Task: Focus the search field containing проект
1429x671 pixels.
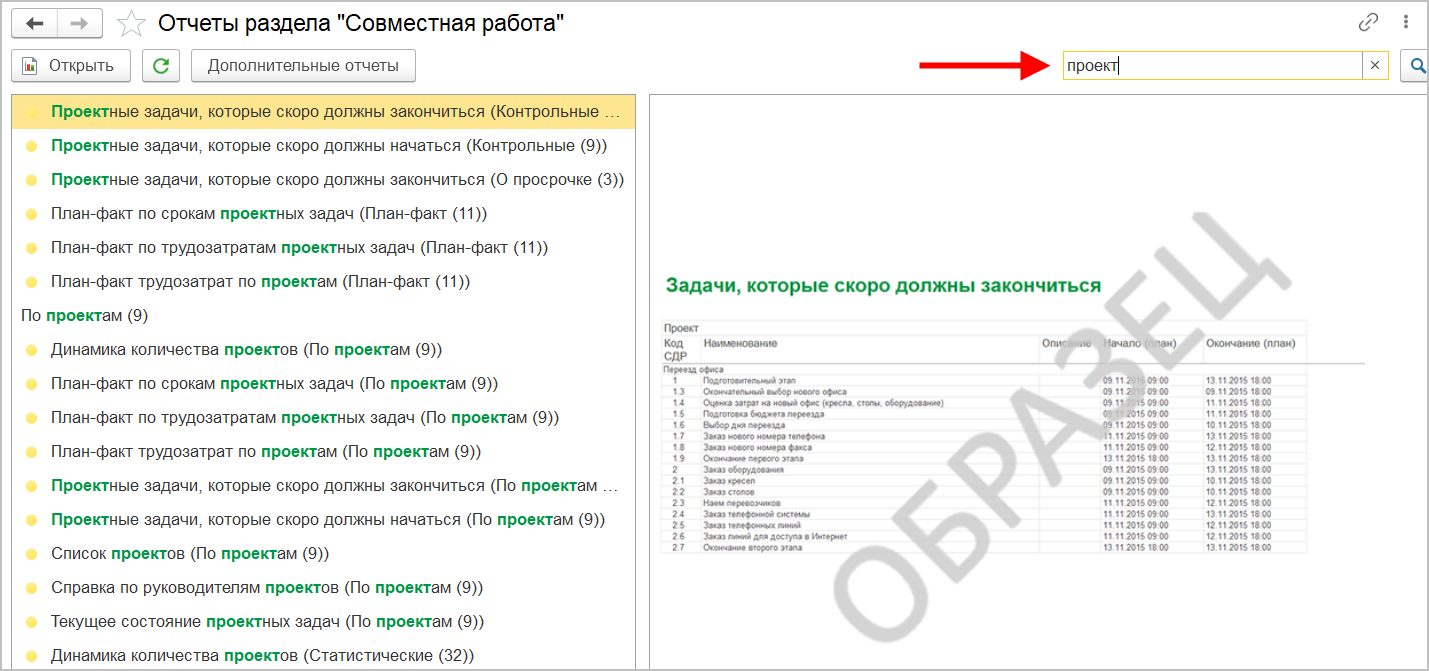Action: [x=1212, y=66]
